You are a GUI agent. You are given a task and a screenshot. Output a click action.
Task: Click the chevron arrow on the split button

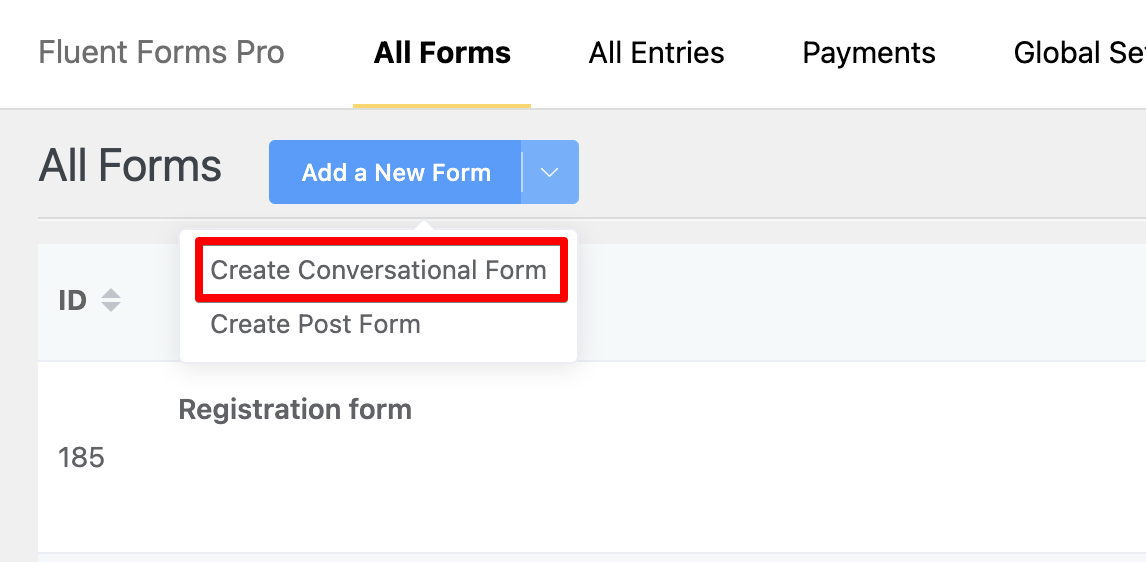coord(549,172)
